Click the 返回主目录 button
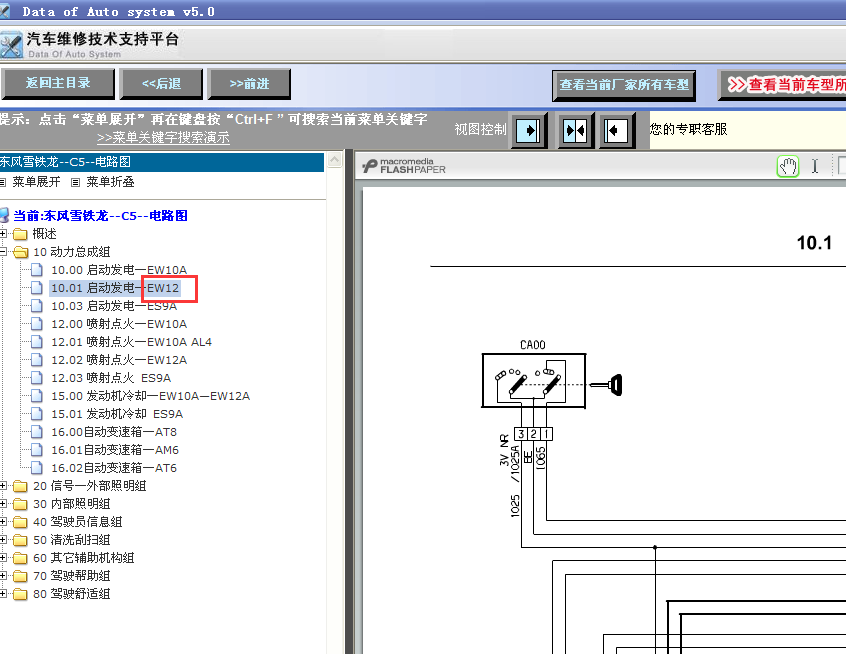This screenshot has height=654, width=846. point(57,84)
